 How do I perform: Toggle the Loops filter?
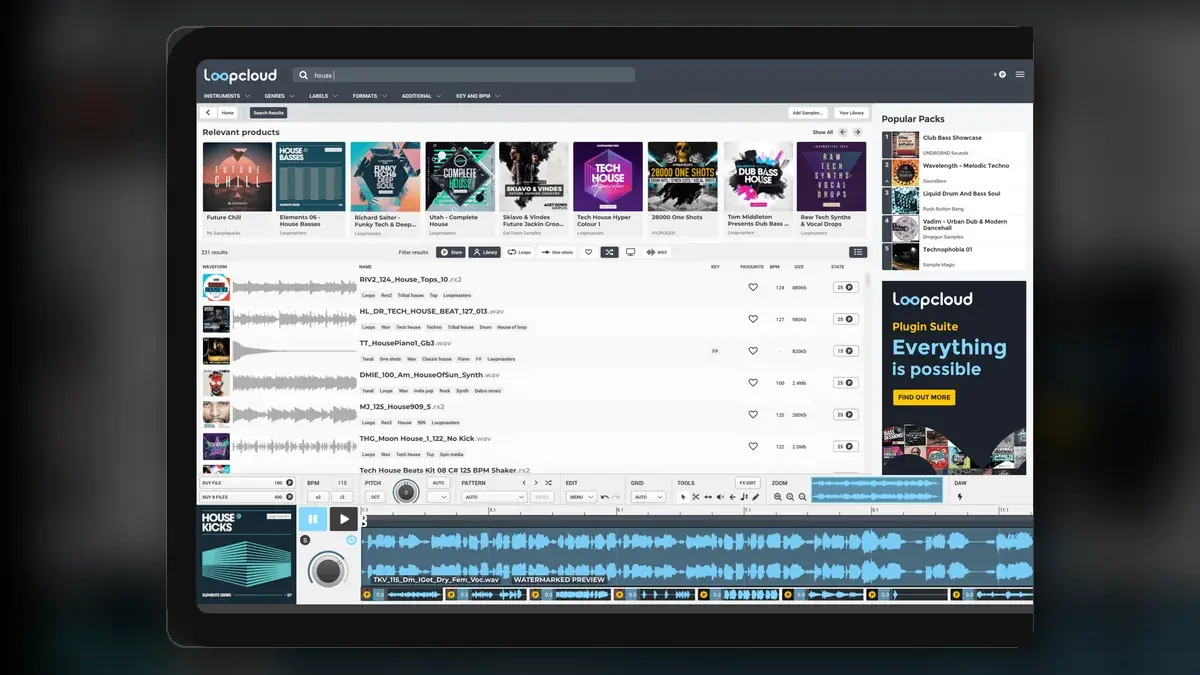coord(519,252)
